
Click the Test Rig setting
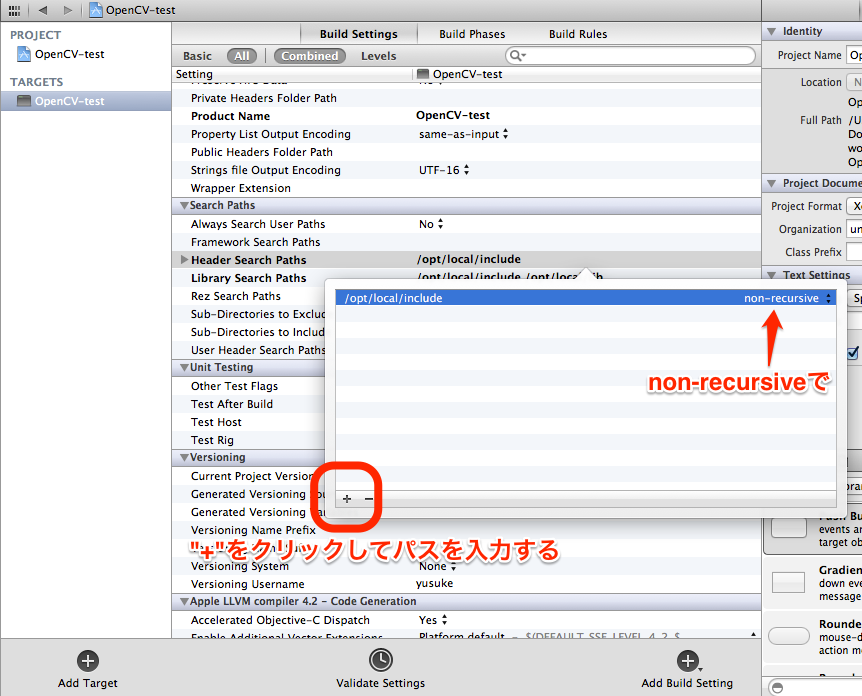[212, 440]
